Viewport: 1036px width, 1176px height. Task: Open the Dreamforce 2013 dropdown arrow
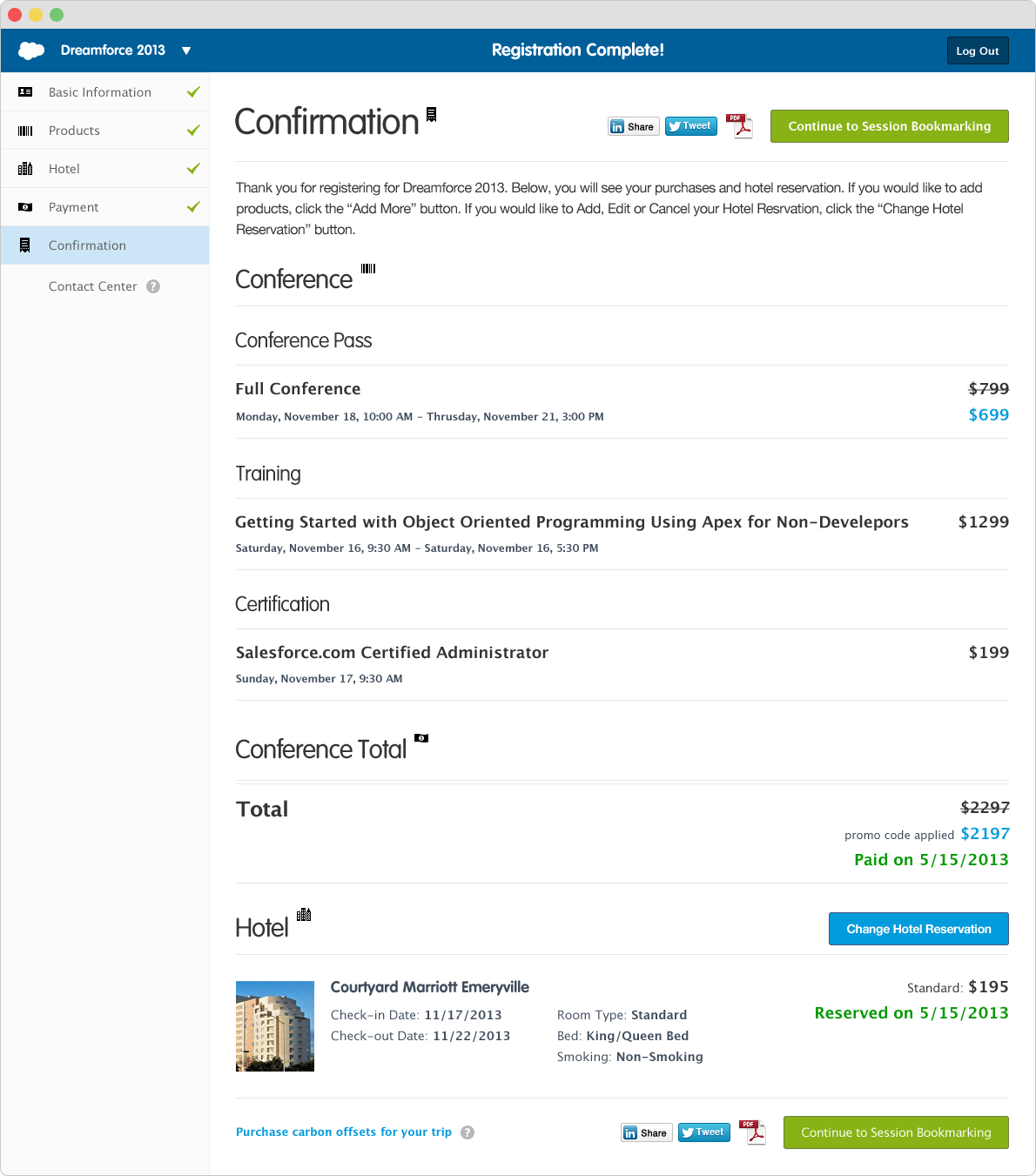pyautogui.click(x=186, y=50)
